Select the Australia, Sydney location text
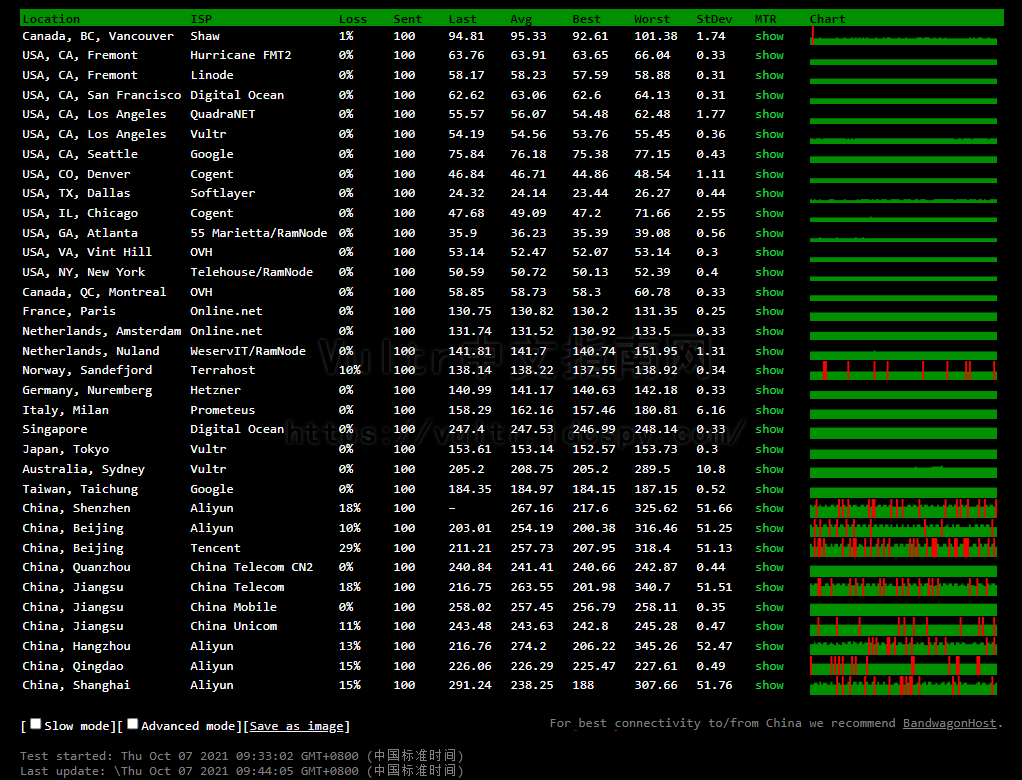This screenshot has width=1022, height=780. click(83, 469)
